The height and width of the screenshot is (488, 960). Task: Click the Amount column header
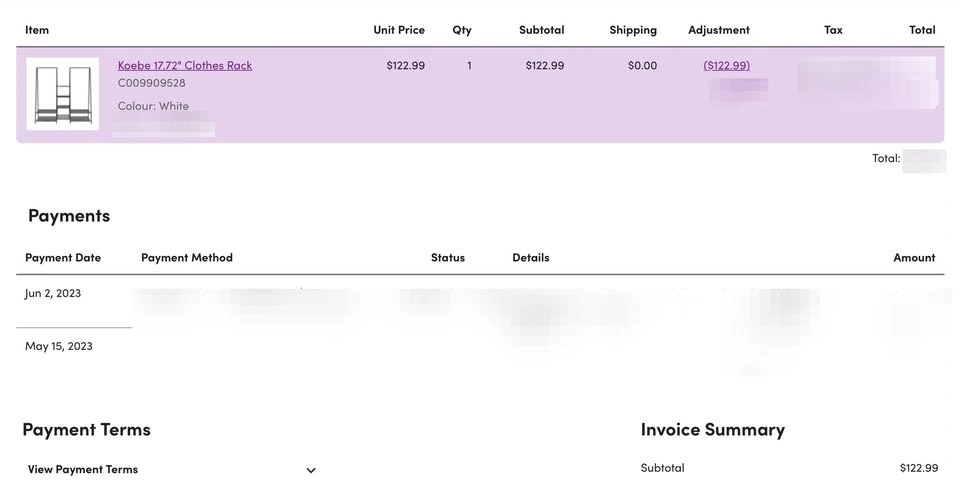914,258
